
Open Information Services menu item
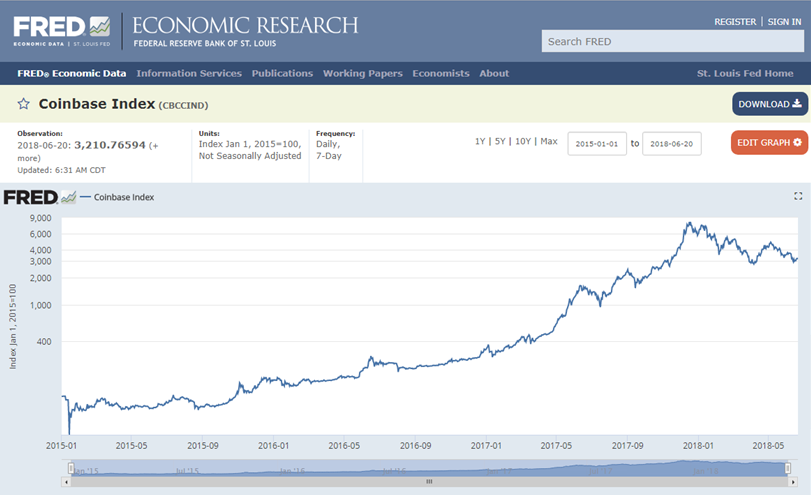(189, 73)
